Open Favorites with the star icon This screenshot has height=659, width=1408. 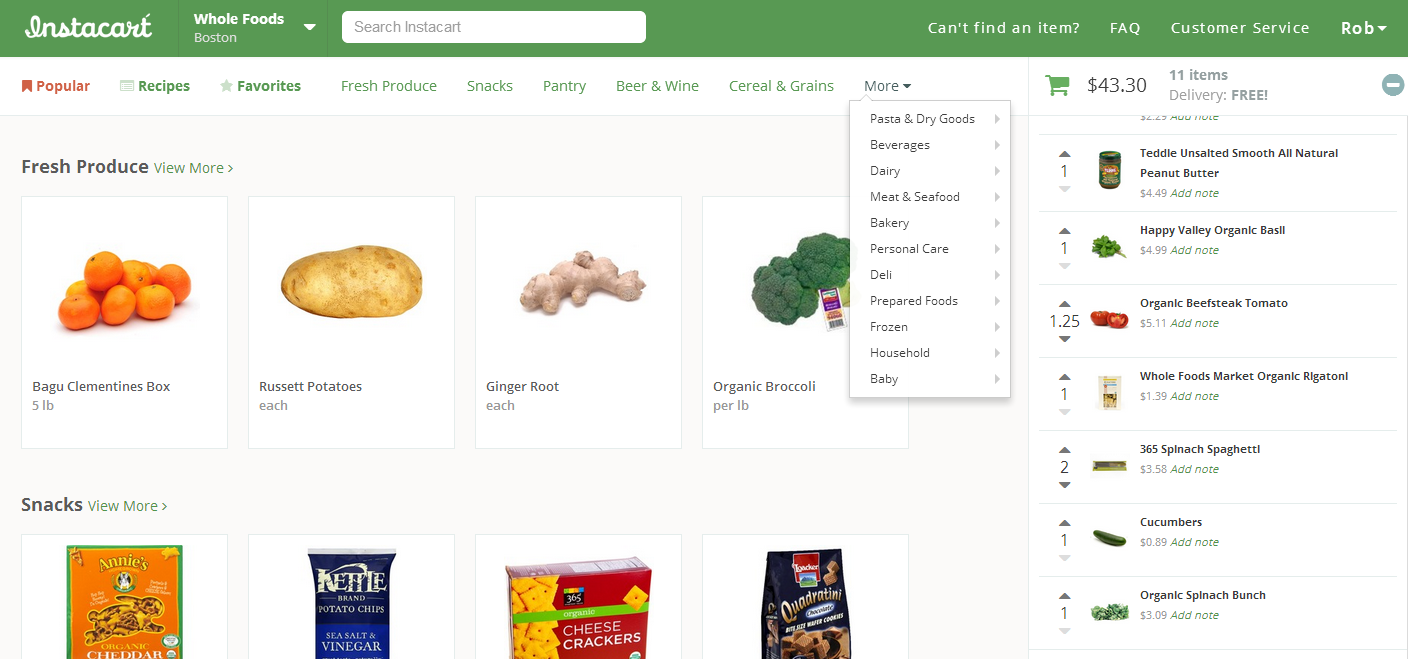point(260,86)
